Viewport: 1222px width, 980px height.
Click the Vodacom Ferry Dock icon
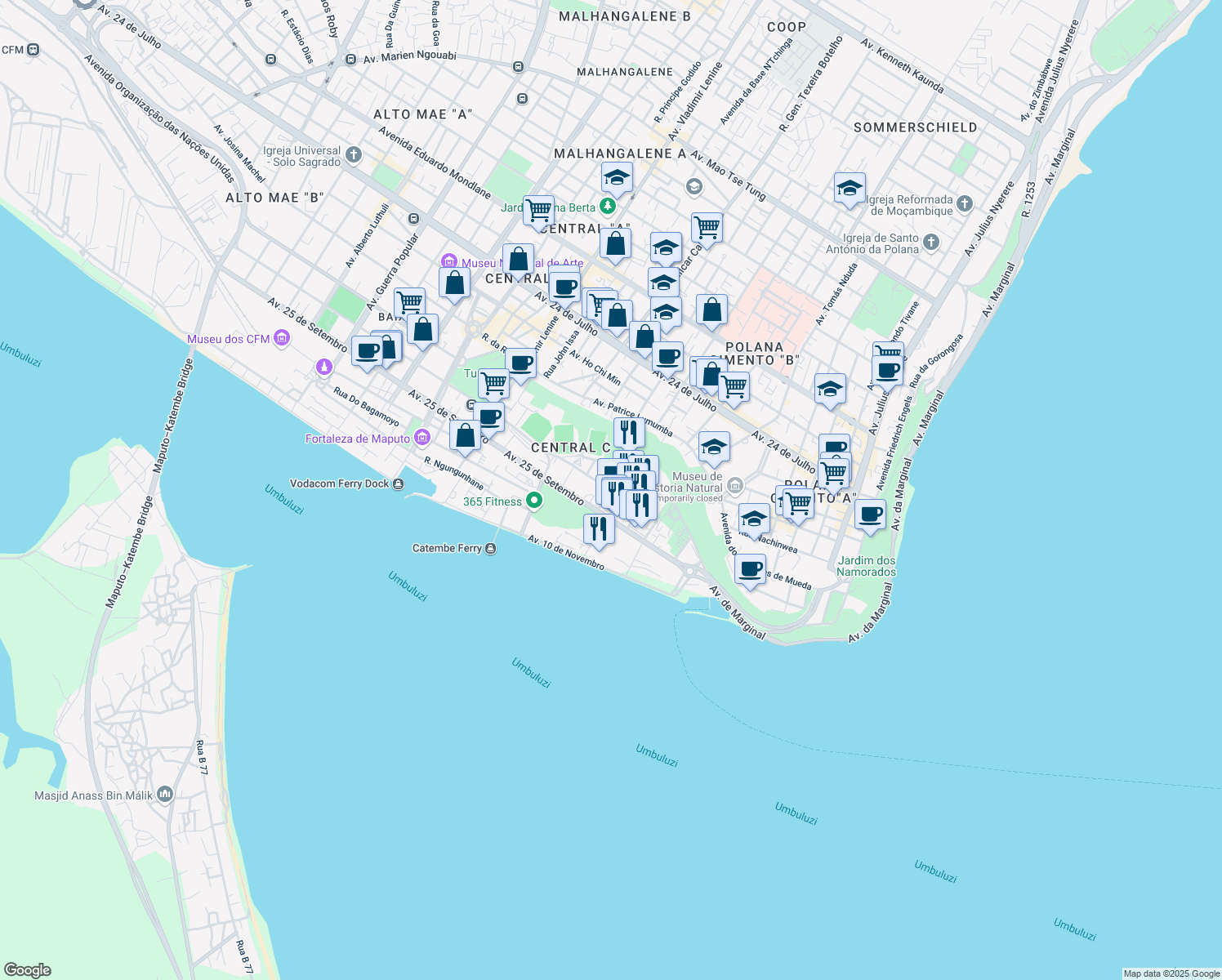click(398, 483)
